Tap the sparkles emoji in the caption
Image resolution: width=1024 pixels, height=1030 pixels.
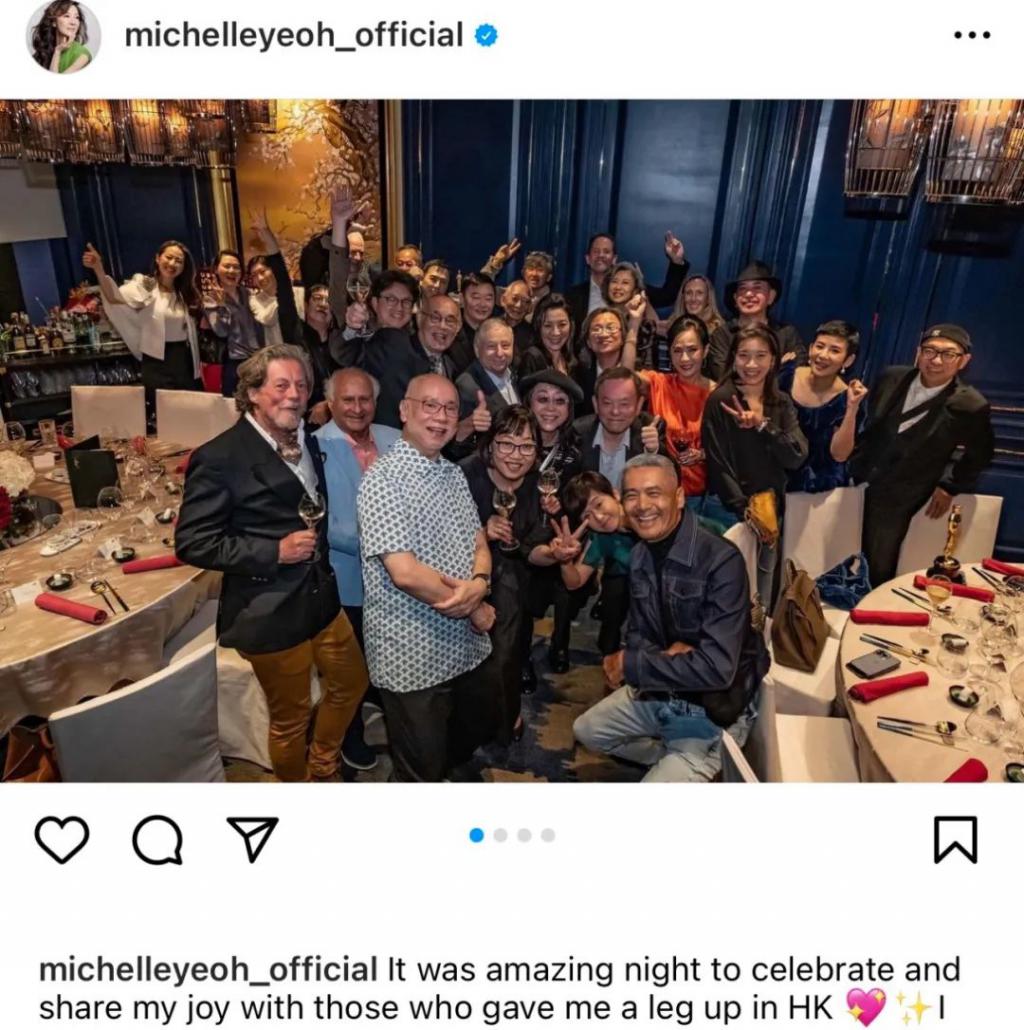[914, 1008]
